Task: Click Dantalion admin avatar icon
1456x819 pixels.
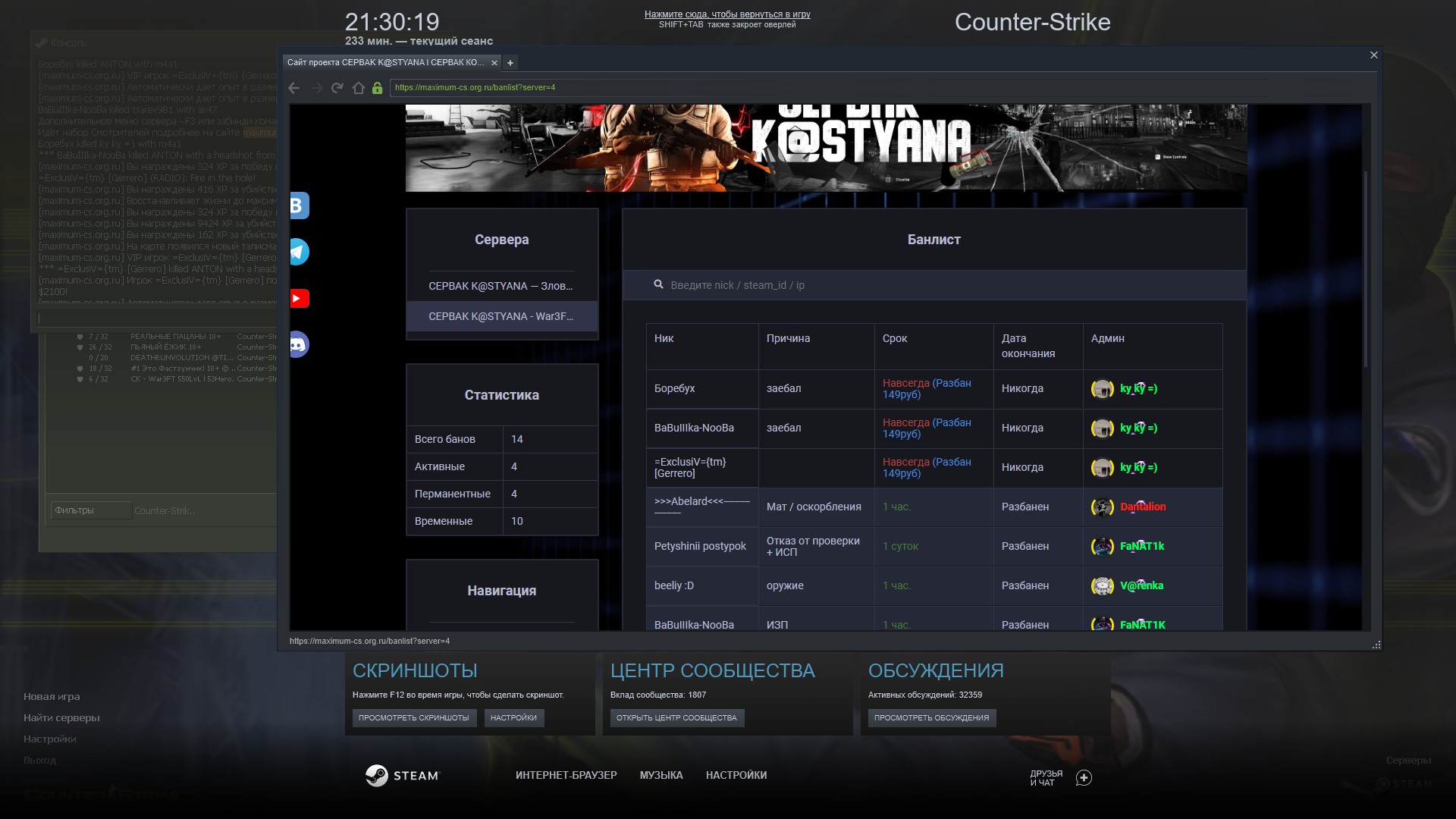Action: coord(1102,507)
